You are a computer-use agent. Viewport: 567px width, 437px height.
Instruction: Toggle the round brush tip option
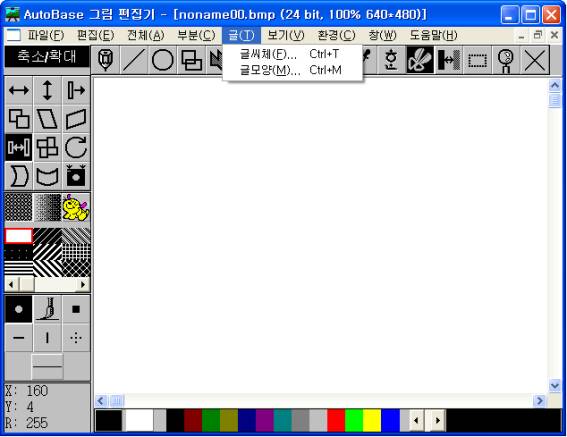coord(18,309)
